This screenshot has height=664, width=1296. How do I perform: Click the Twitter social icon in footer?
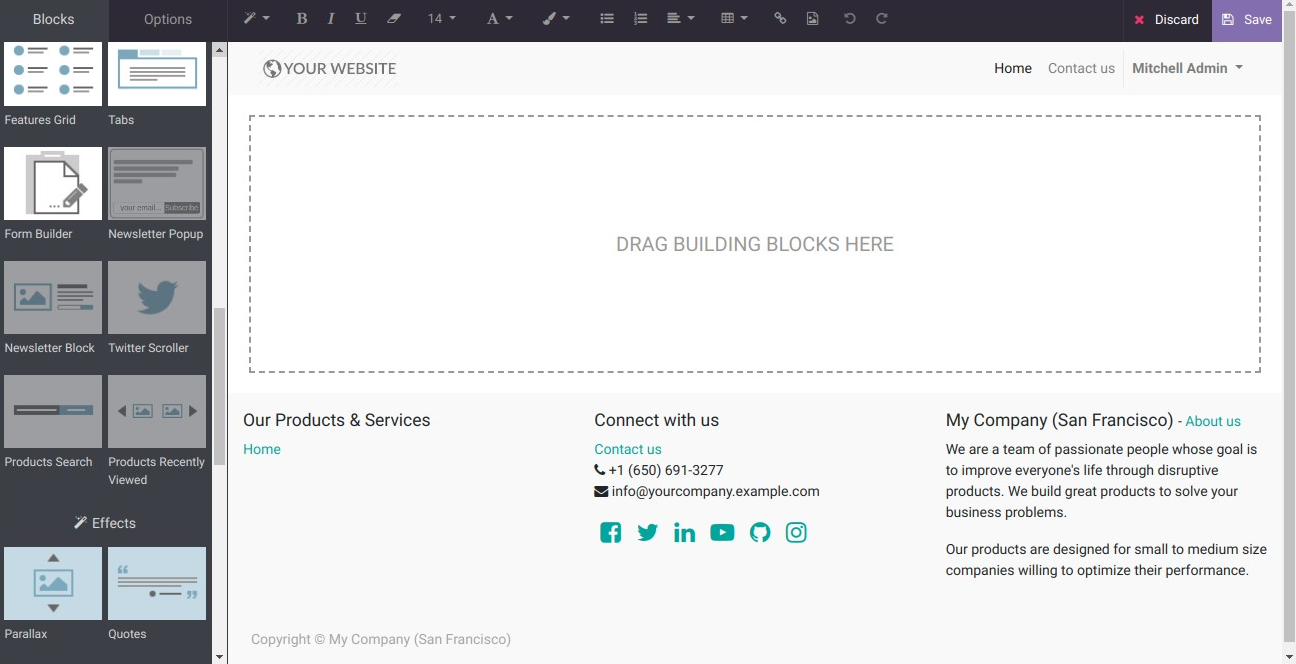648,533
